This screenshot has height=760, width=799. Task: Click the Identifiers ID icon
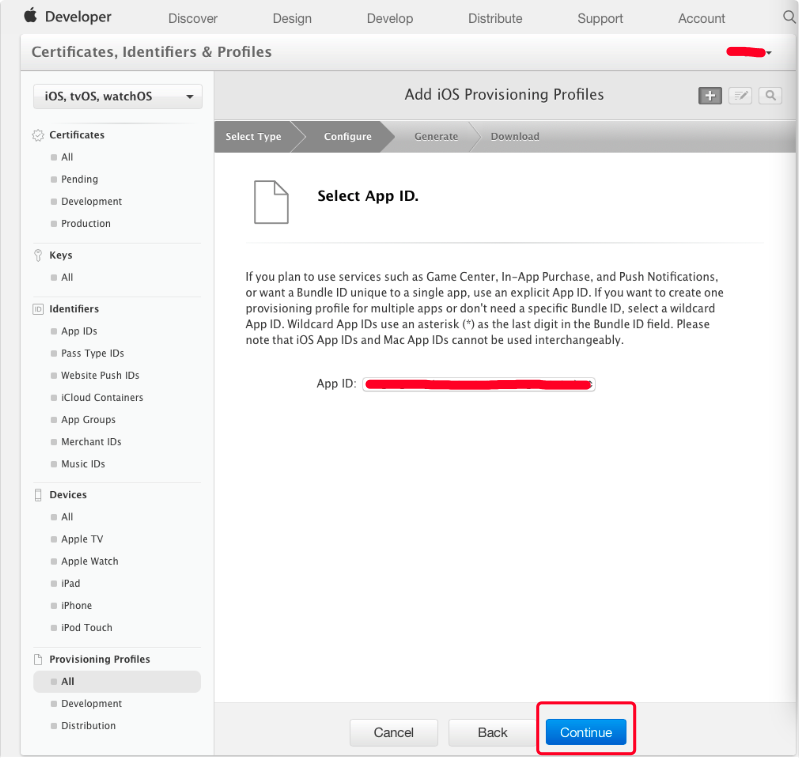(38, 309)
